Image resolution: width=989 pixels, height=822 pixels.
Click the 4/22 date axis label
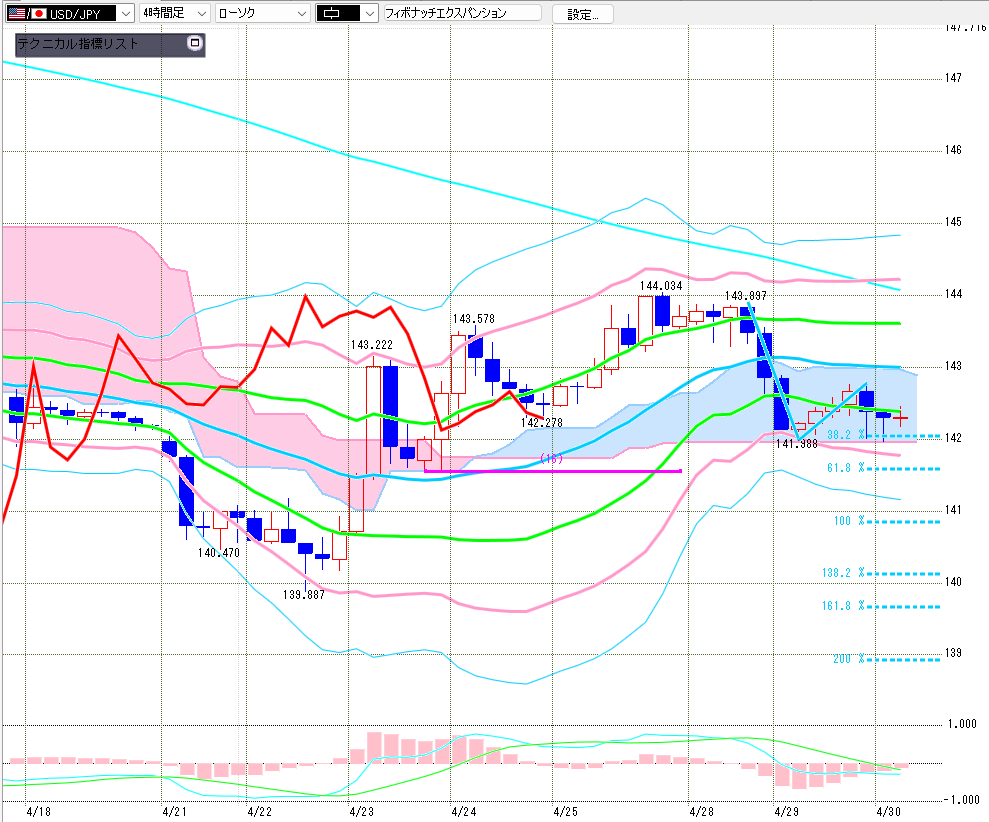coord(259,811)
